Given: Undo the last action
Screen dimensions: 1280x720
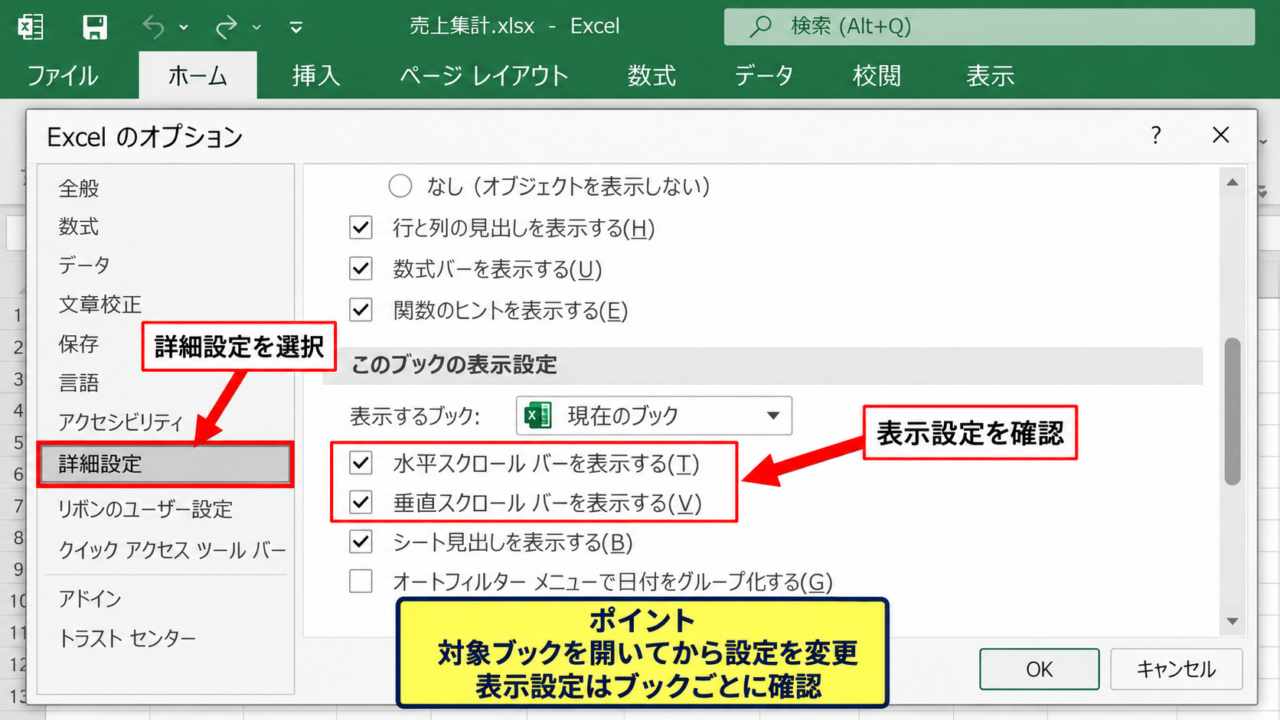Looking at the screenshot, I should coord(153,27).
